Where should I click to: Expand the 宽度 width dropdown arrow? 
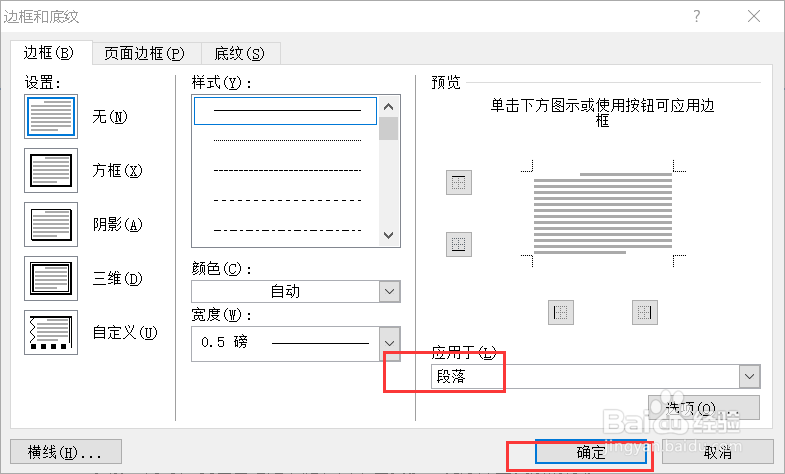[x=389, y=343]
